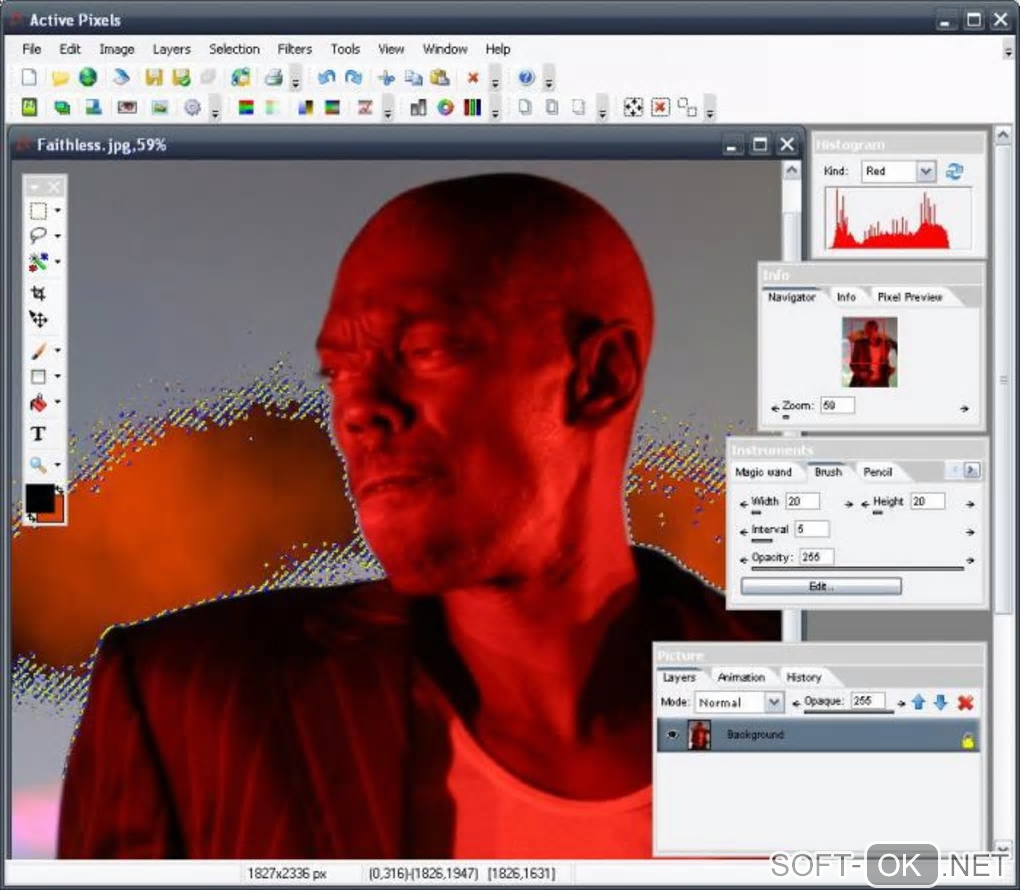Image resolution: width=1020 pixels, height=890 pixels.
Task: Pick the Crop tool
Action: 38,293
